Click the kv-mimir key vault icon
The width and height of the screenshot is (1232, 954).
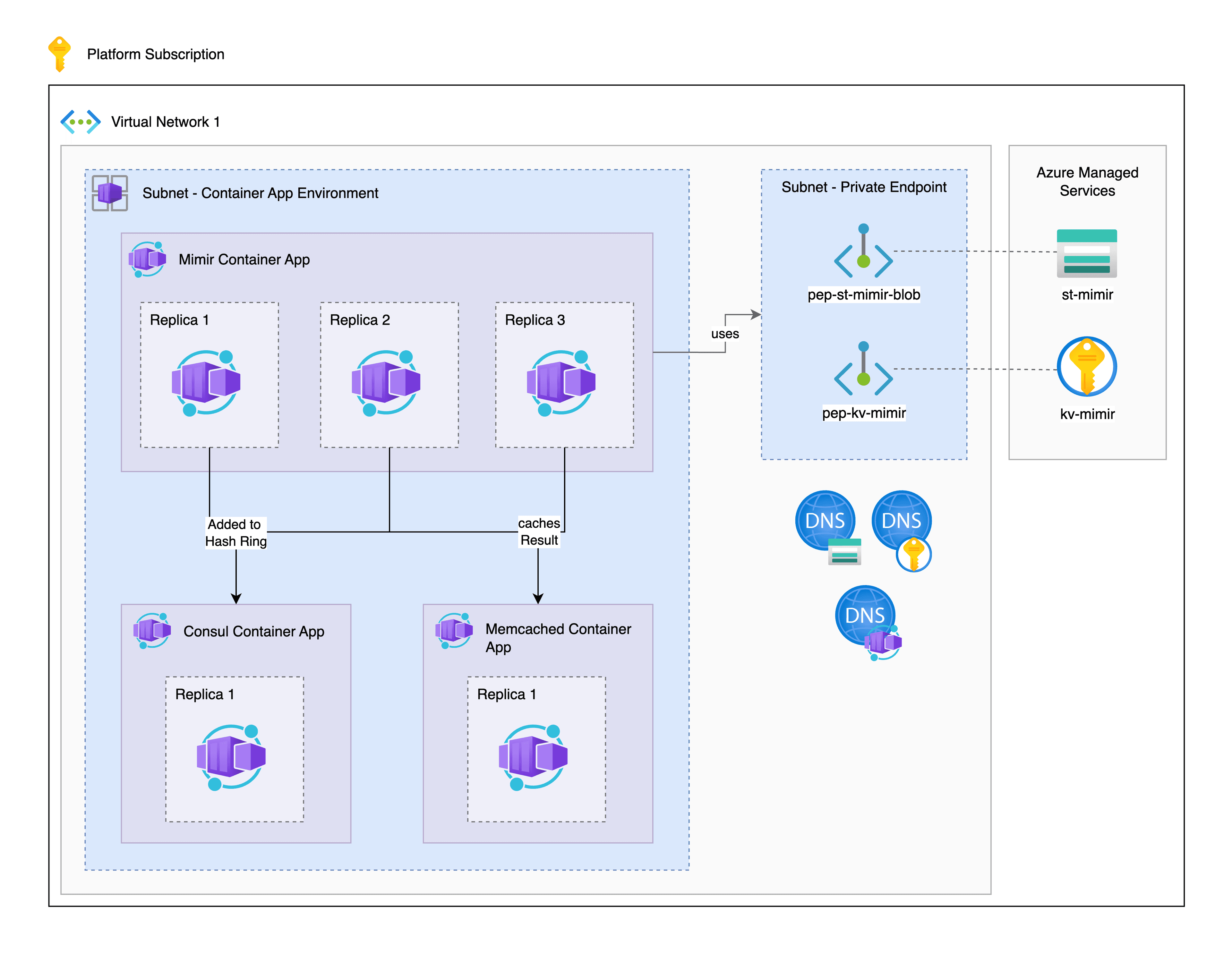coord(1087,367)
